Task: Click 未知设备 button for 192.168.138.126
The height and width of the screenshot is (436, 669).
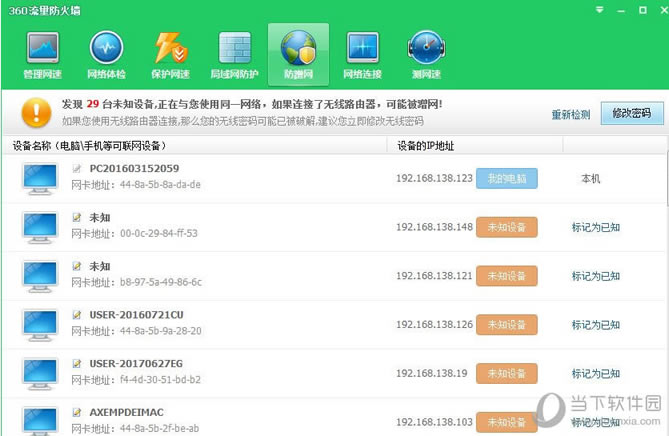Action: (506, 325)
